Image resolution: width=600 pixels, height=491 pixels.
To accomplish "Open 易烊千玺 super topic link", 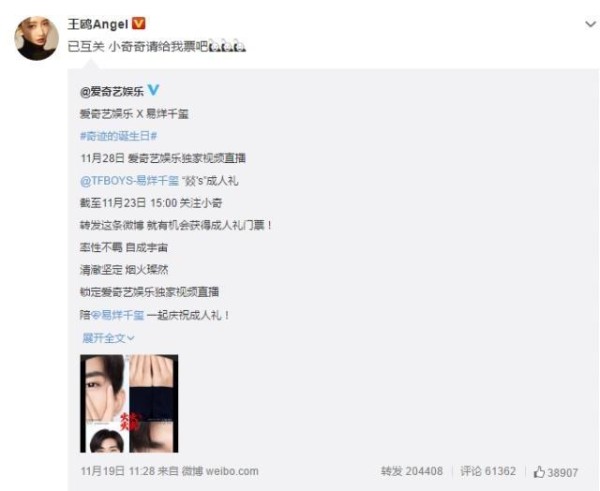I will pyautogui.click(x=117, y=315).
